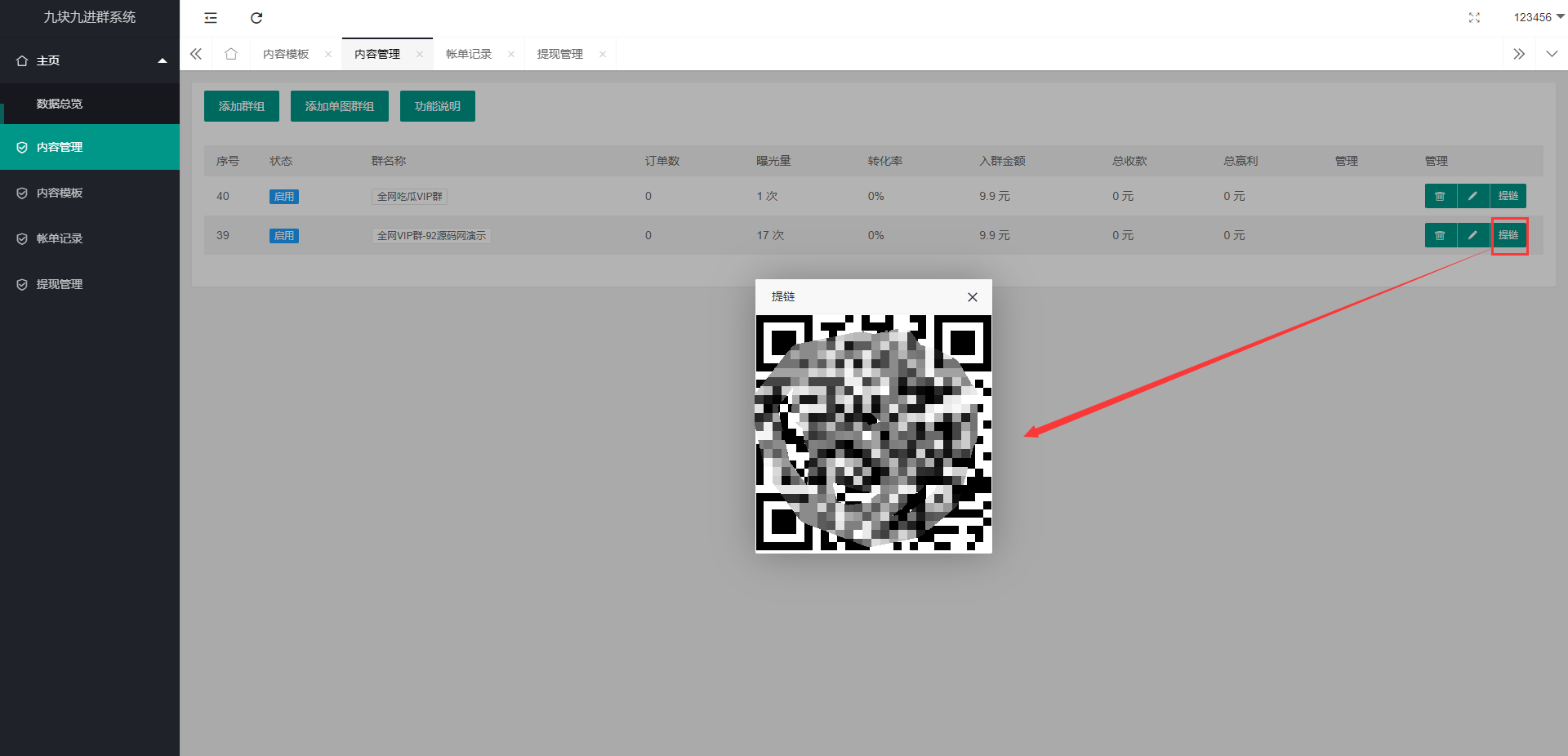Click the tabs scroll-right double arrow
The image size is (1568, 756).
click(x=1519, y=54)
